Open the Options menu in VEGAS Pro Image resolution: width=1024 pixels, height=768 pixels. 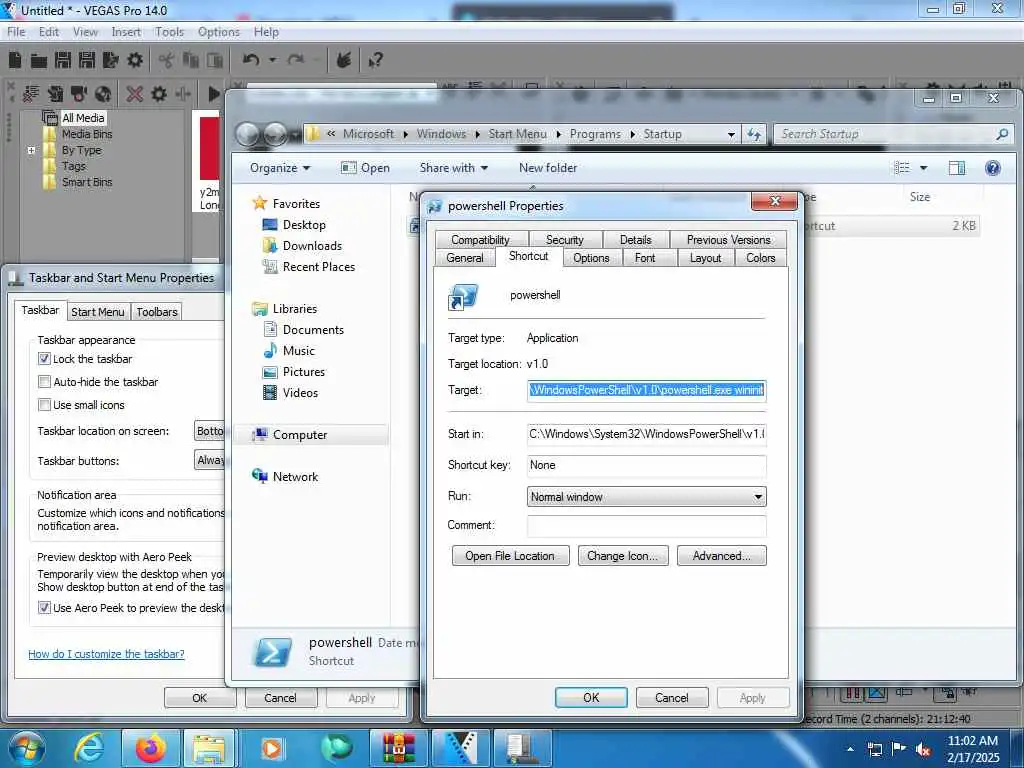pyautogui.click(x=219, y=31)
